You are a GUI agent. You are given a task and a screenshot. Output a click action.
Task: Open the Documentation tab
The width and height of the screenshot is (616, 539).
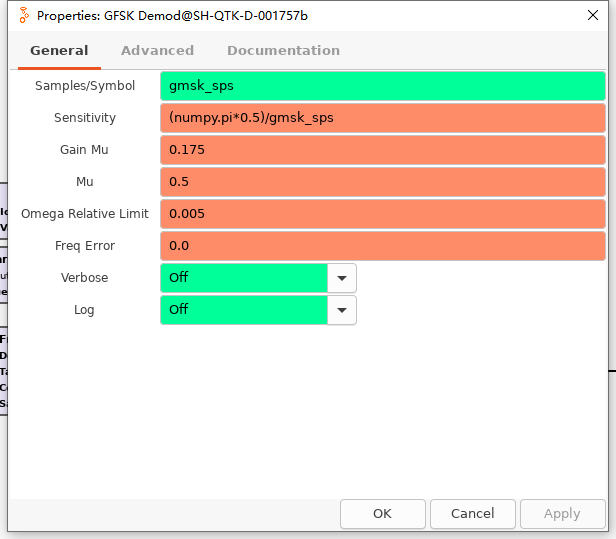(x=283, y=51)
